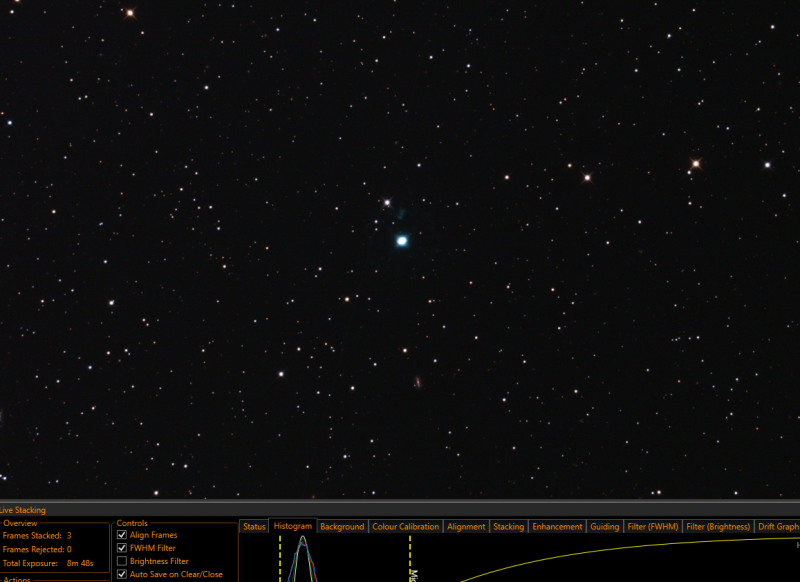Select the histogram black level yellow marker
Viewport: 800px width, 582px height.
click(x=280, y=559)
